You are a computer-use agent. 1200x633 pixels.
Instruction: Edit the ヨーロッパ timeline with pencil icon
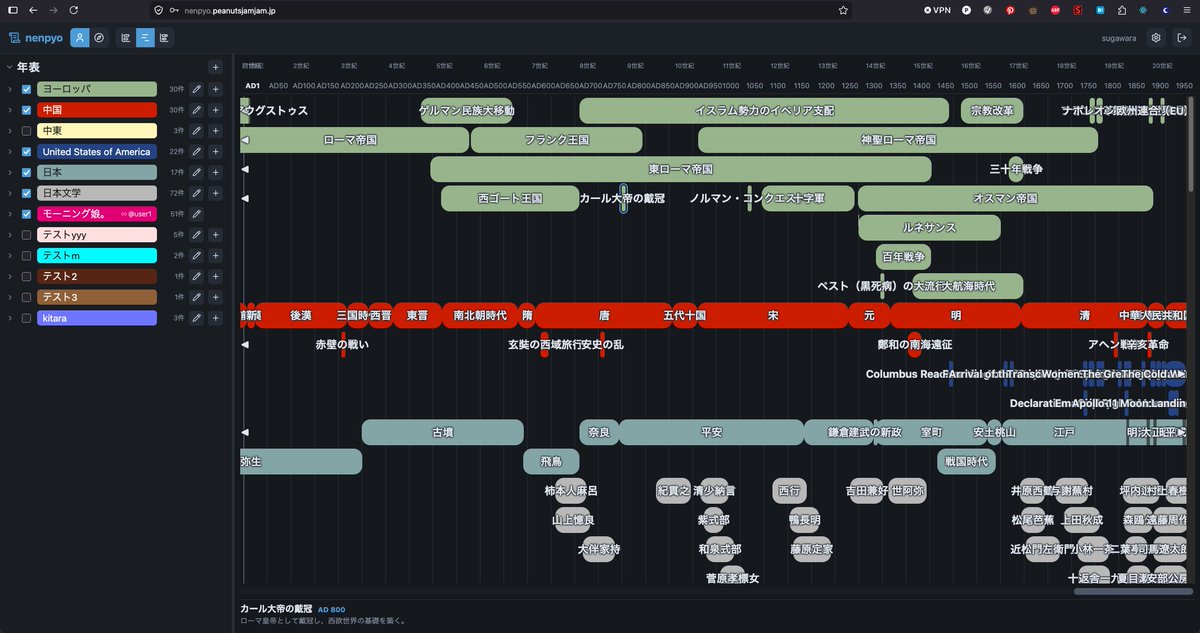197,89
